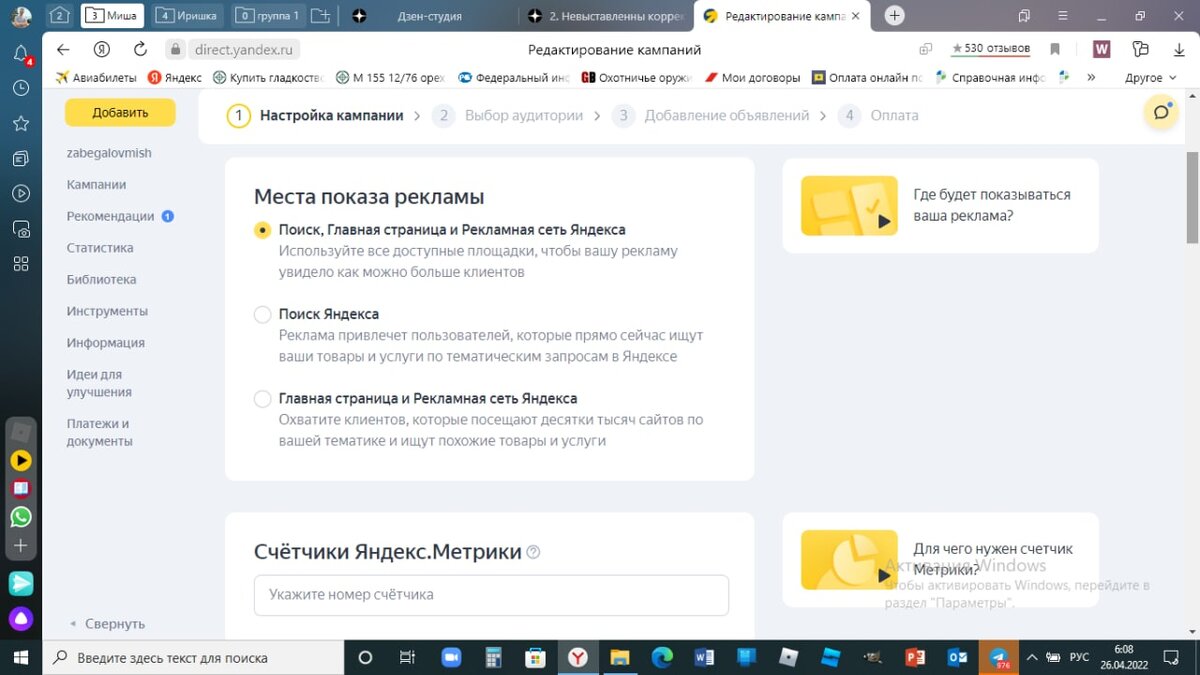Go to step Выбор аудитории
Image resolution: width=1200 pixels, height=675 pixels.
508,115
